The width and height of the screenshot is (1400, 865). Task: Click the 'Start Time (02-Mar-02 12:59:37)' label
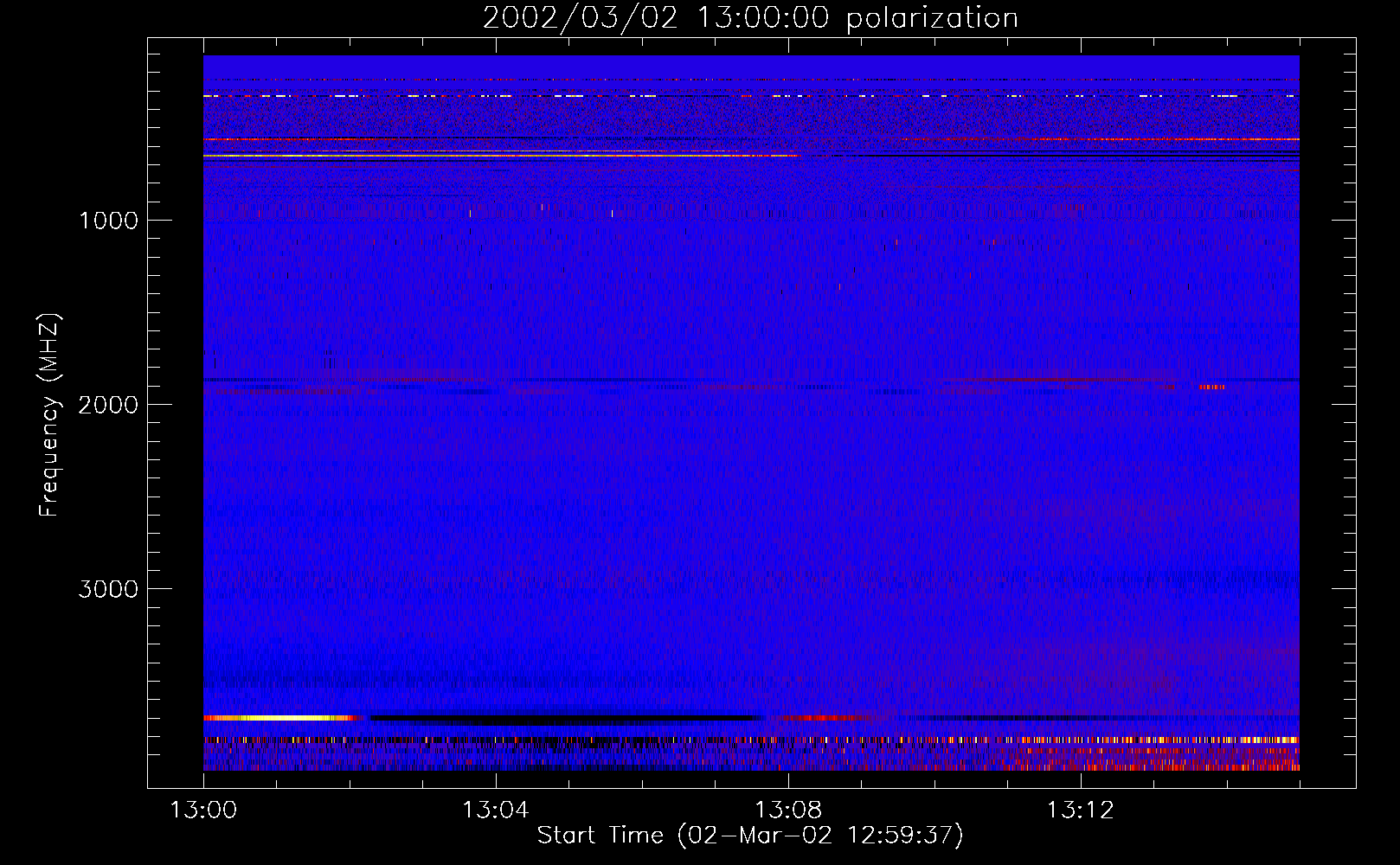click(750, 836)
